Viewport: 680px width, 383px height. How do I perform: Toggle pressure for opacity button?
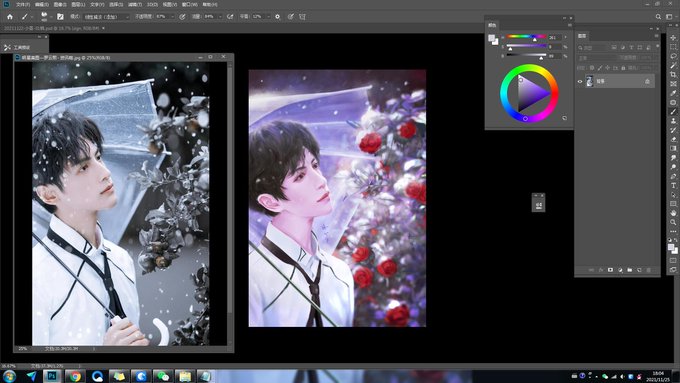click(x=183, y=16)
